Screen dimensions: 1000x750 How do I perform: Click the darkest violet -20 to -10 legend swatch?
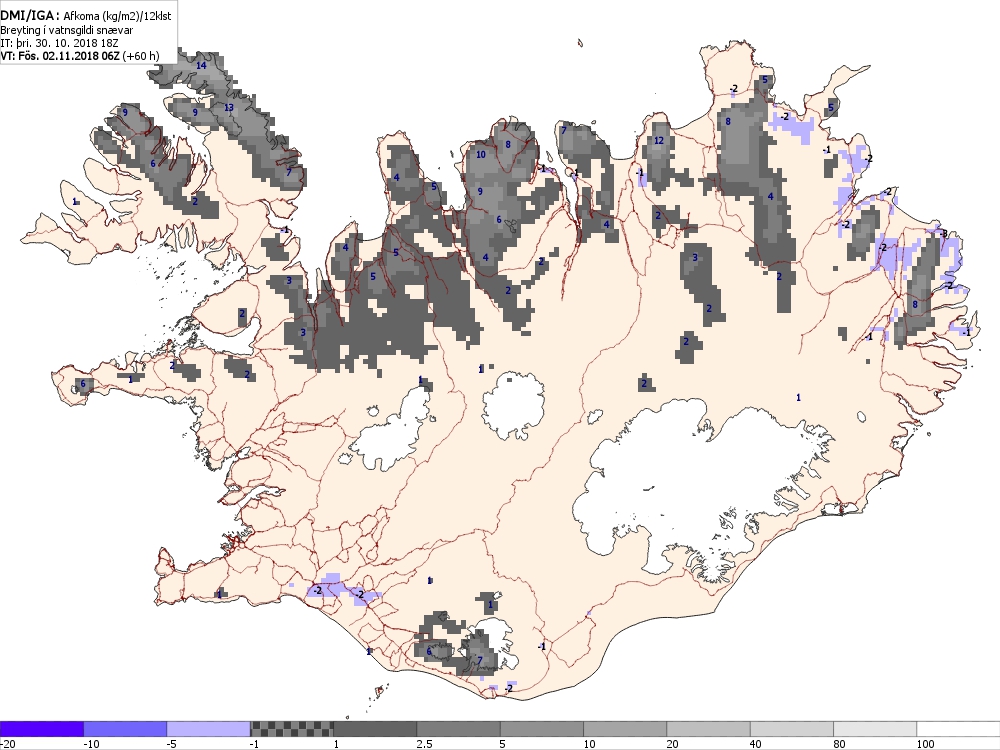pyautogui.click(x=41, y=729)
